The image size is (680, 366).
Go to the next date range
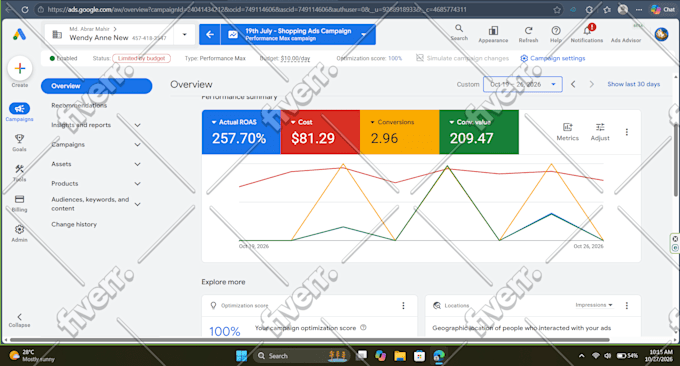592,84
